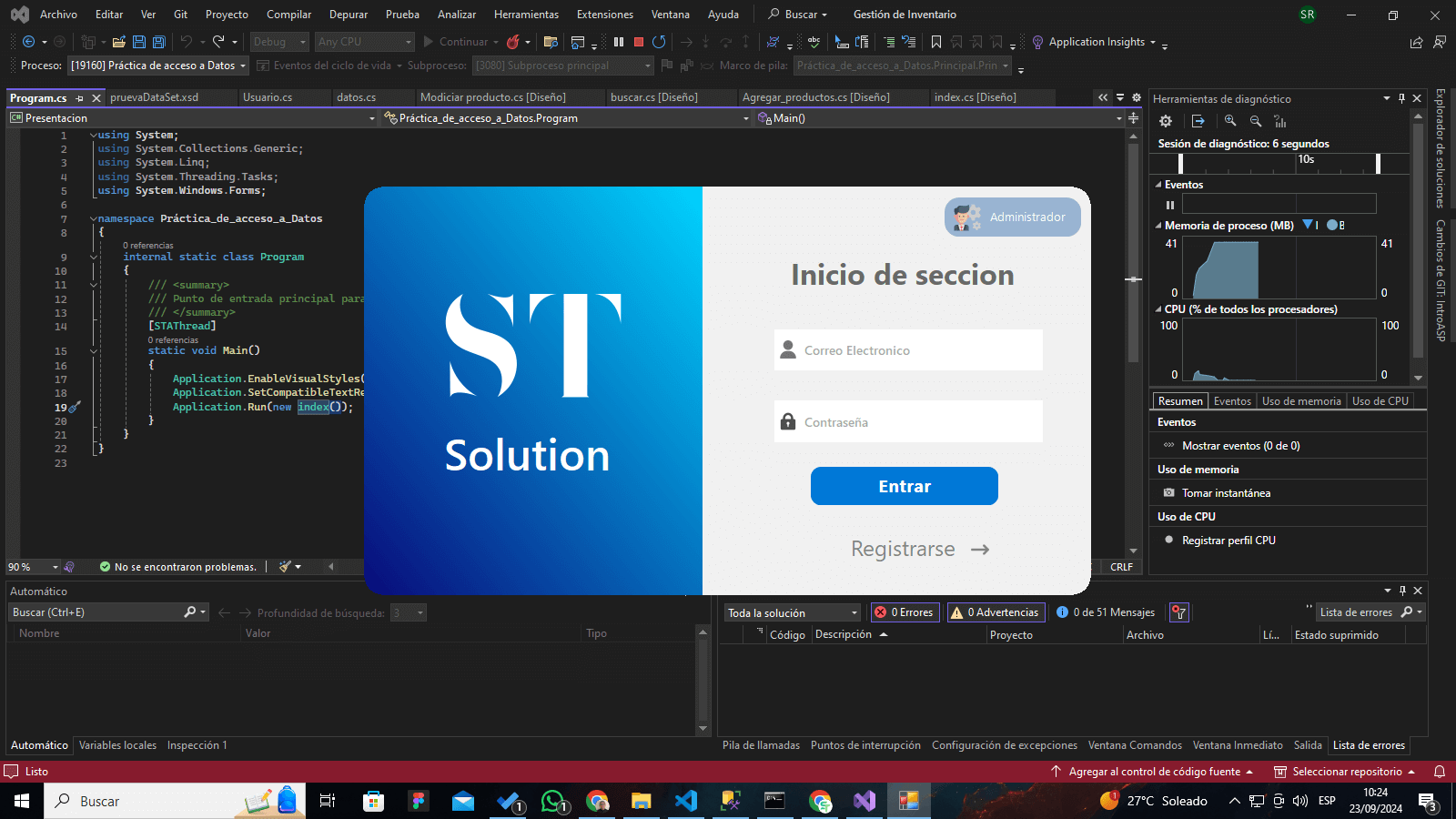Click Agregar al control de código fuente
The height and width of the screenshot is (819, 1456).
pos(1154,772)
